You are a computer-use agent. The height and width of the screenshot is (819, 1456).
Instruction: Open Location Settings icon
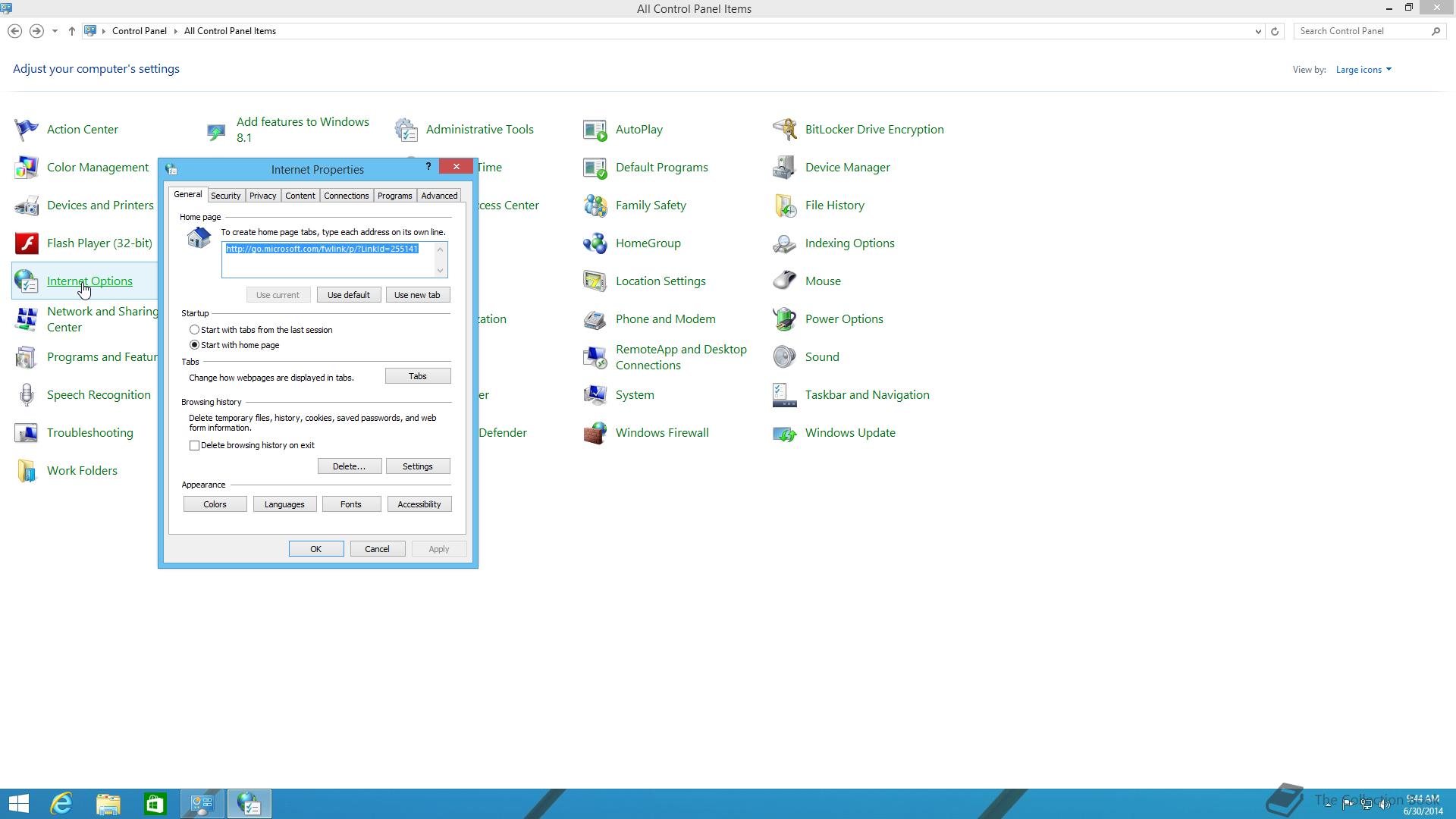(595, 281)
